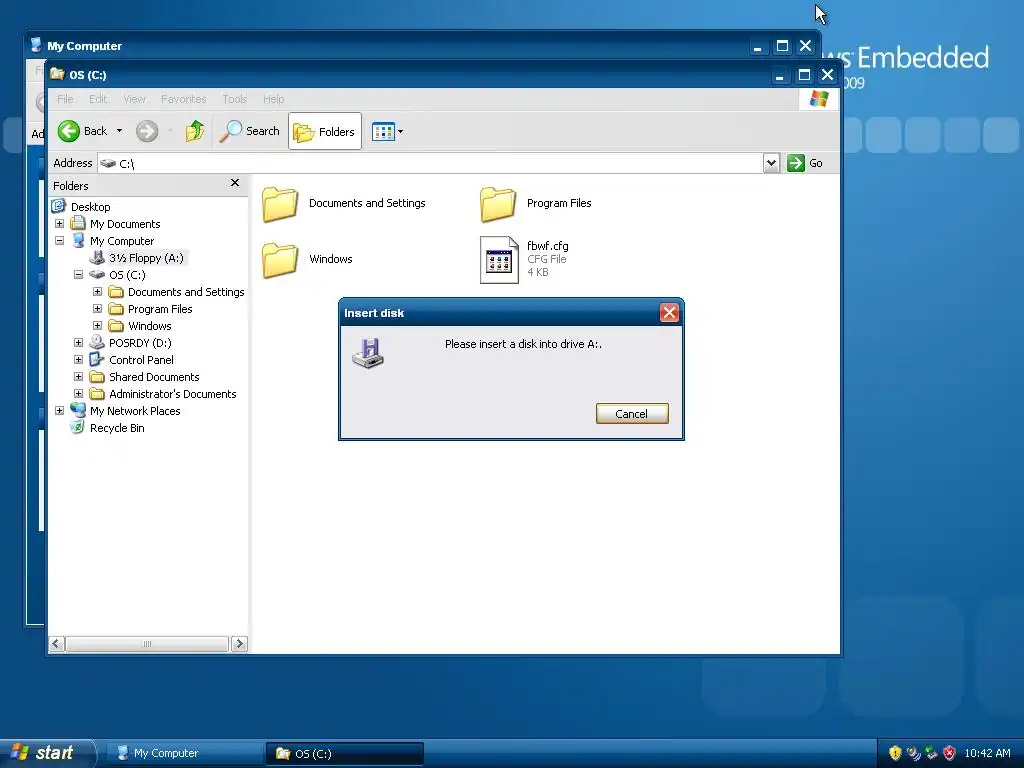Select Program Files folder icon in file pane
The image size is (1024, 768).
[x=498, y=204]
